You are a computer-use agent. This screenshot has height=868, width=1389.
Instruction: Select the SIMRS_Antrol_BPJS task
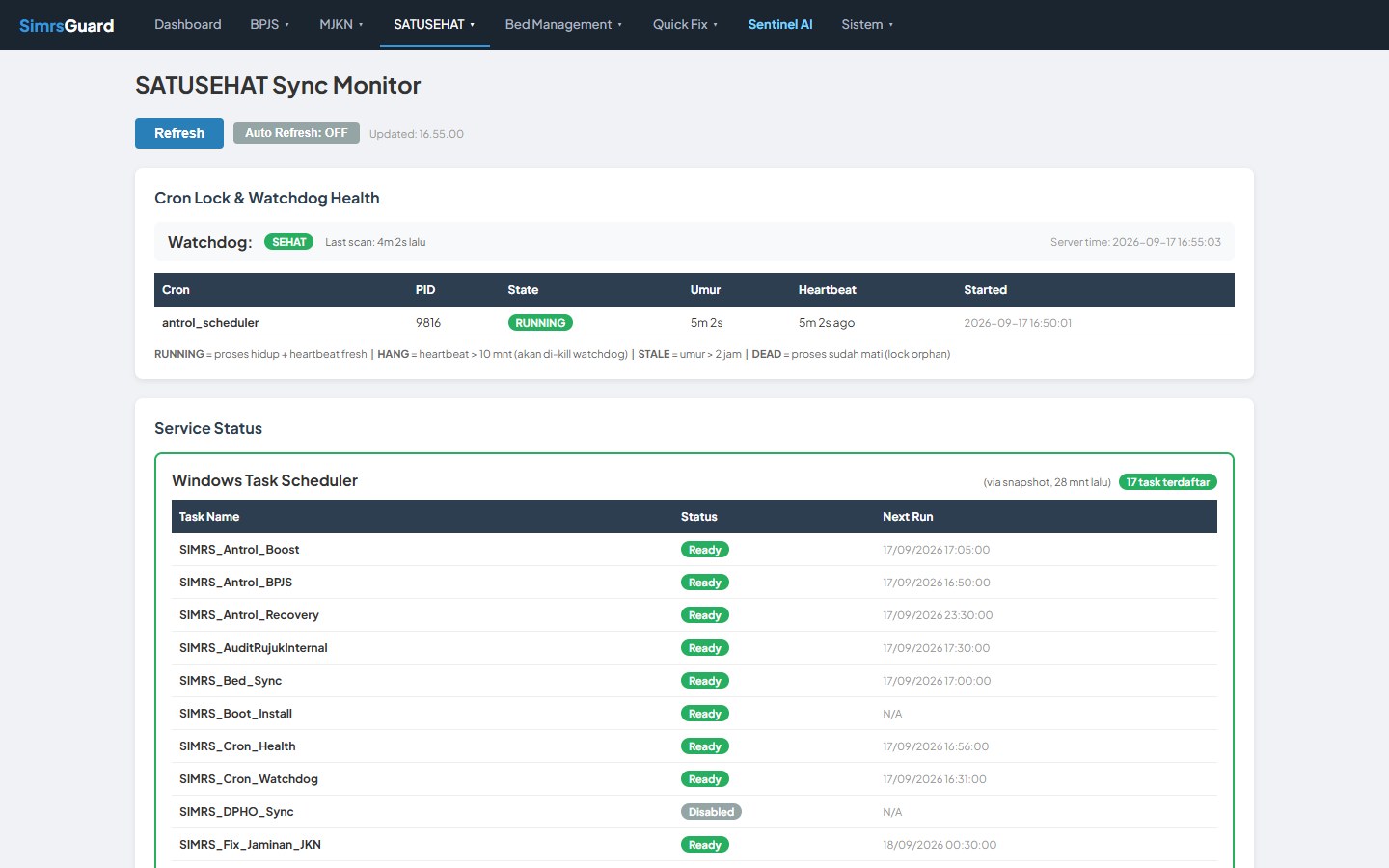(235, 583)
